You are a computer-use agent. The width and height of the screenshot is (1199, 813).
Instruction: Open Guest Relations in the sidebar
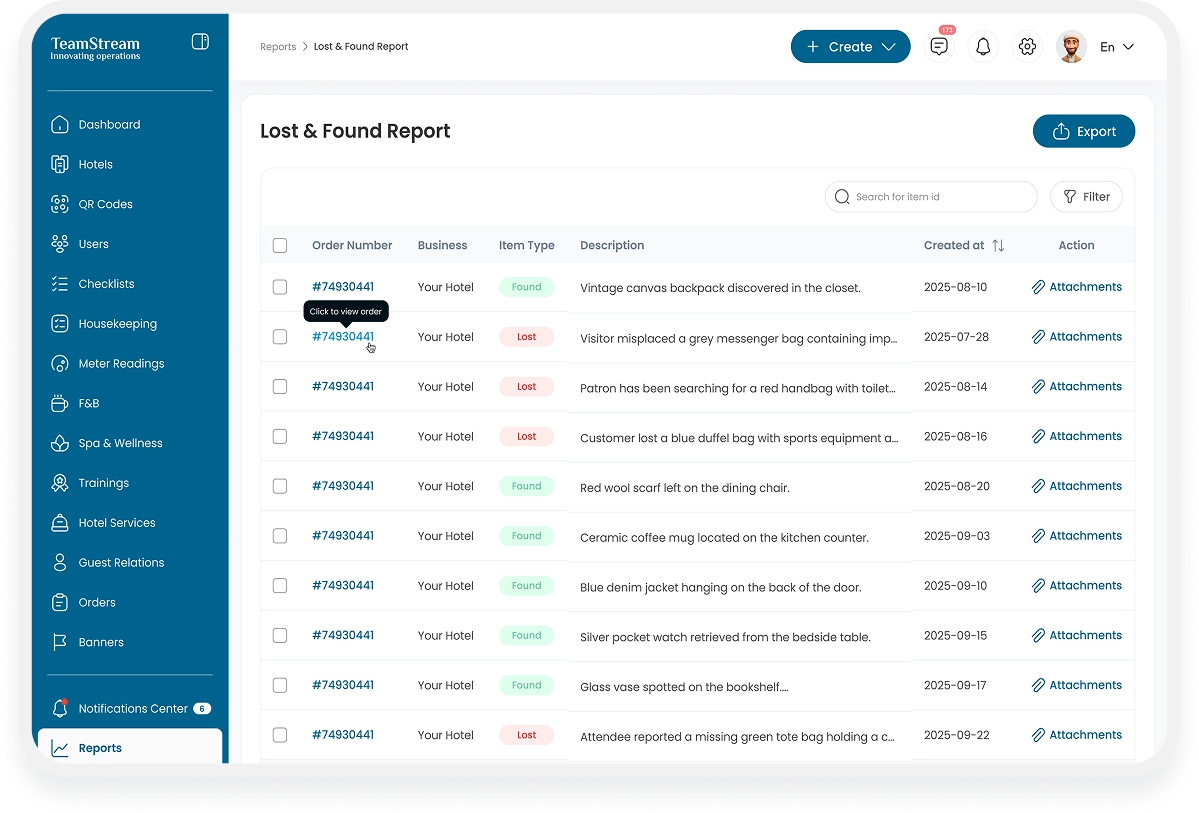pyautogui.click(x=121, y=563)
